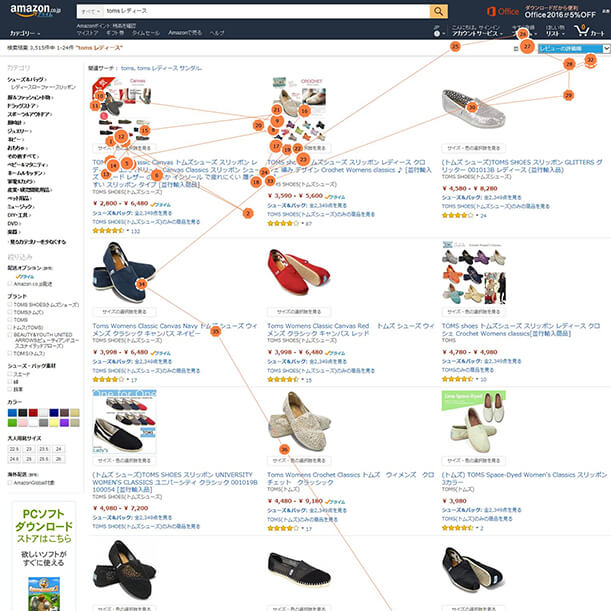Expand the カテゴリー dropdown in header
The width and height of the screenshot is (611, 611).
[x=25, y=34]
